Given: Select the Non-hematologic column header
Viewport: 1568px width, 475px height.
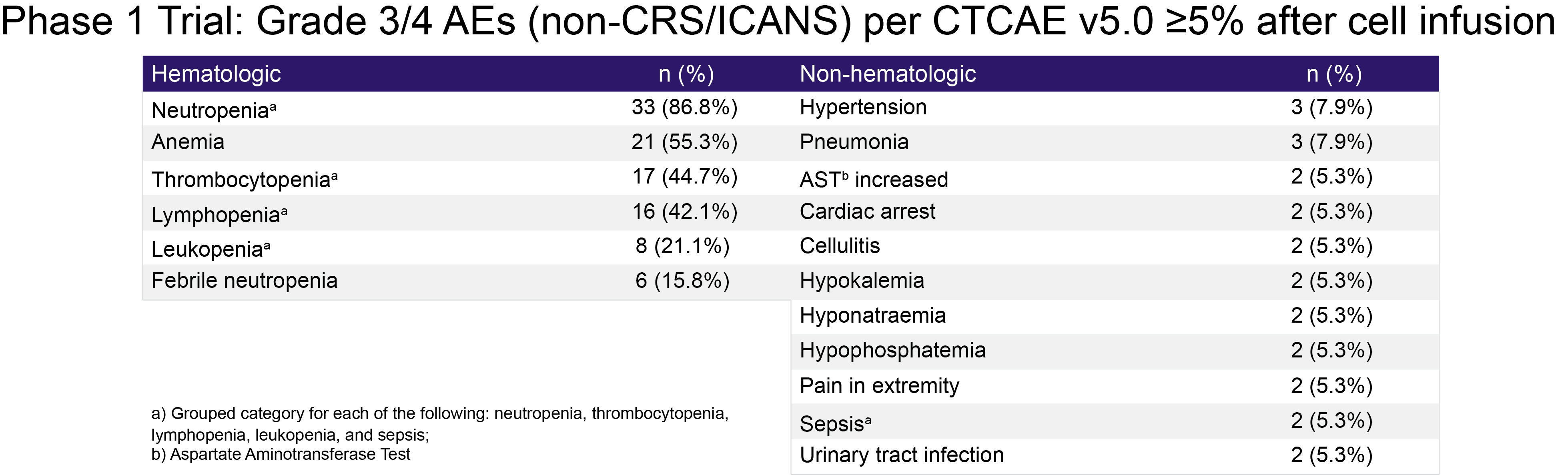Looking at the screenshot, I should pos(888,74).
